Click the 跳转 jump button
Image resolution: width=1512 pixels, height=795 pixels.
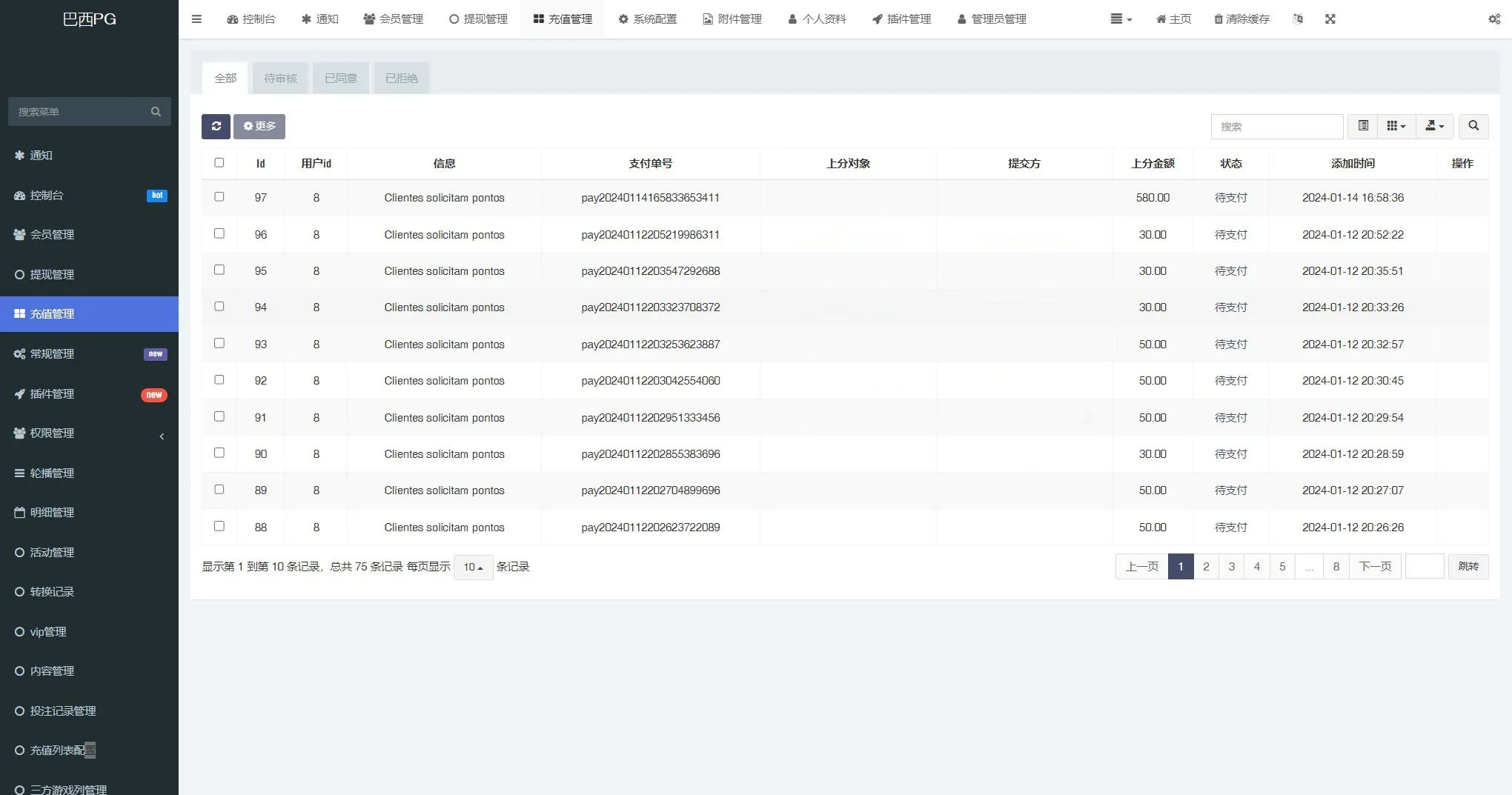[x=1468, y=567]
